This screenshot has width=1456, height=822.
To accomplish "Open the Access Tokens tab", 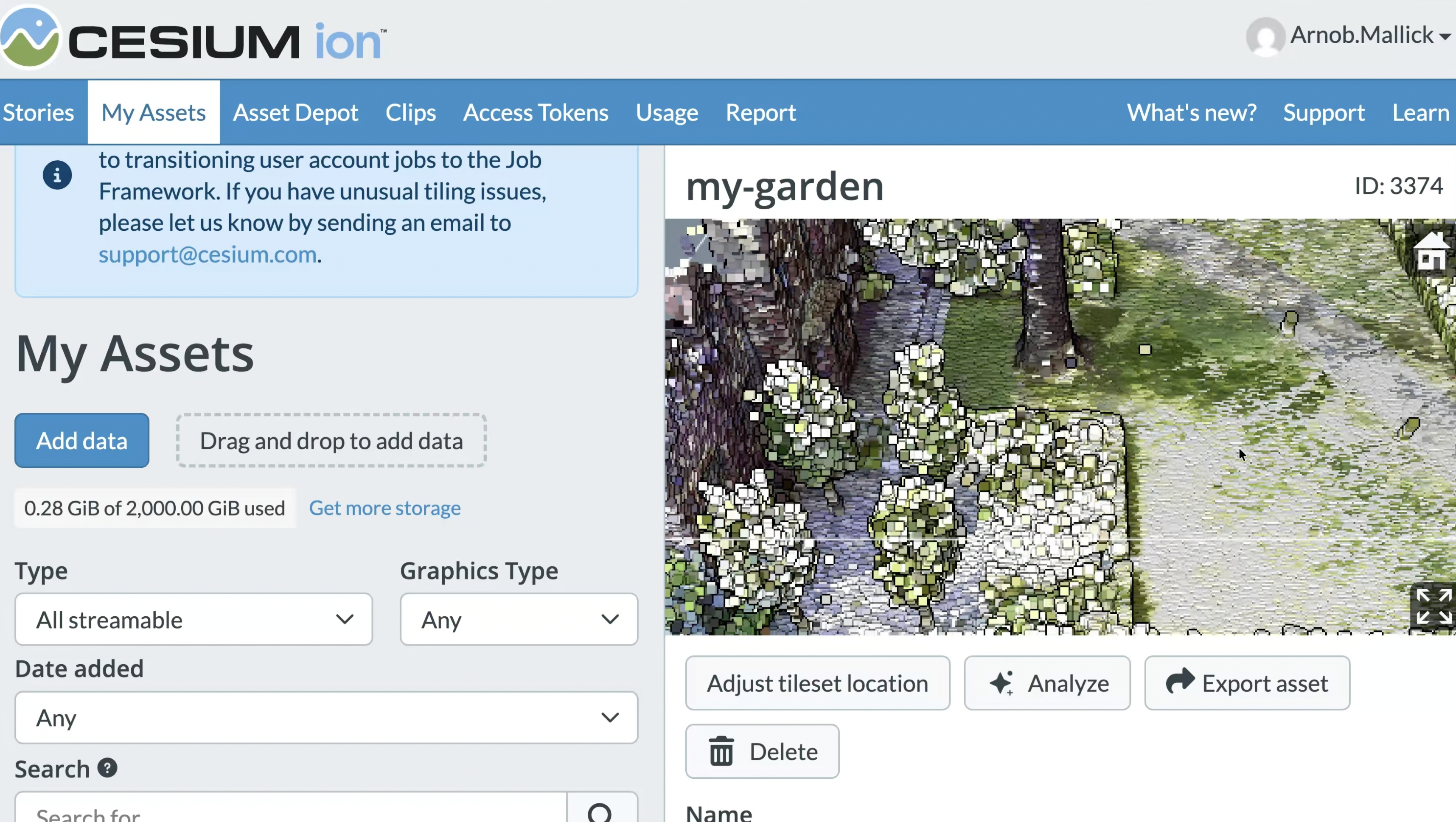I will (x=536, y=112).
